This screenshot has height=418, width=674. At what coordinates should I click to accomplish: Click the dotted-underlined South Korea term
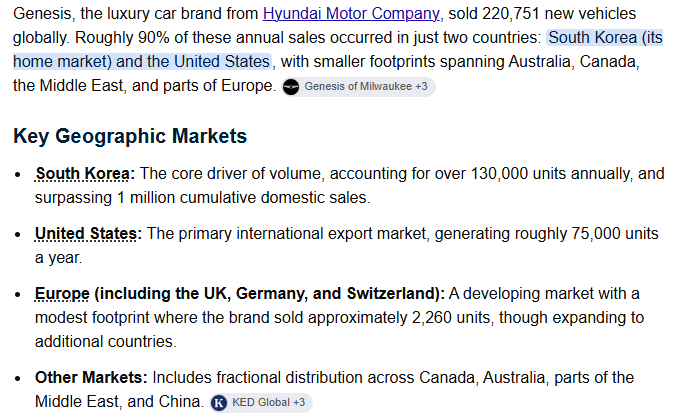[82, 174]
